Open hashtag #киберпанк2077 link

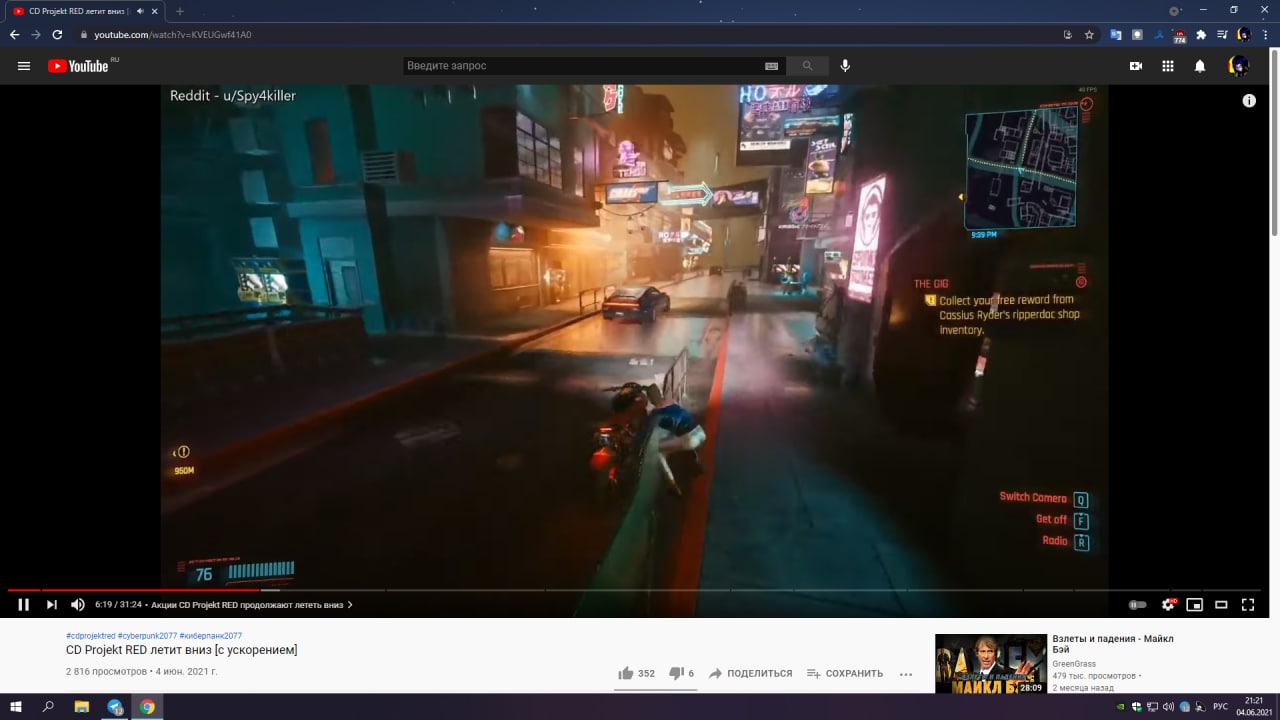(211, 636)
